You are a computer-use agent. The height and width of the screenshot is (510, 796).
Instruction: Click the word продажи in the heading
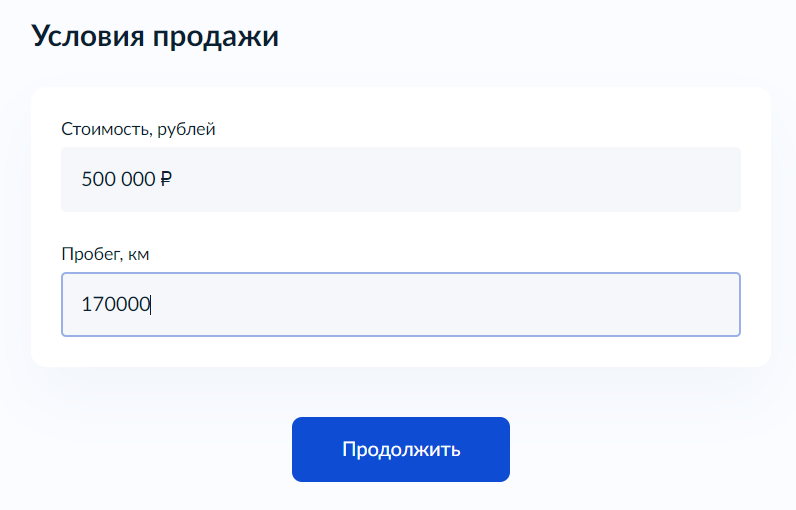coord(216,38)
